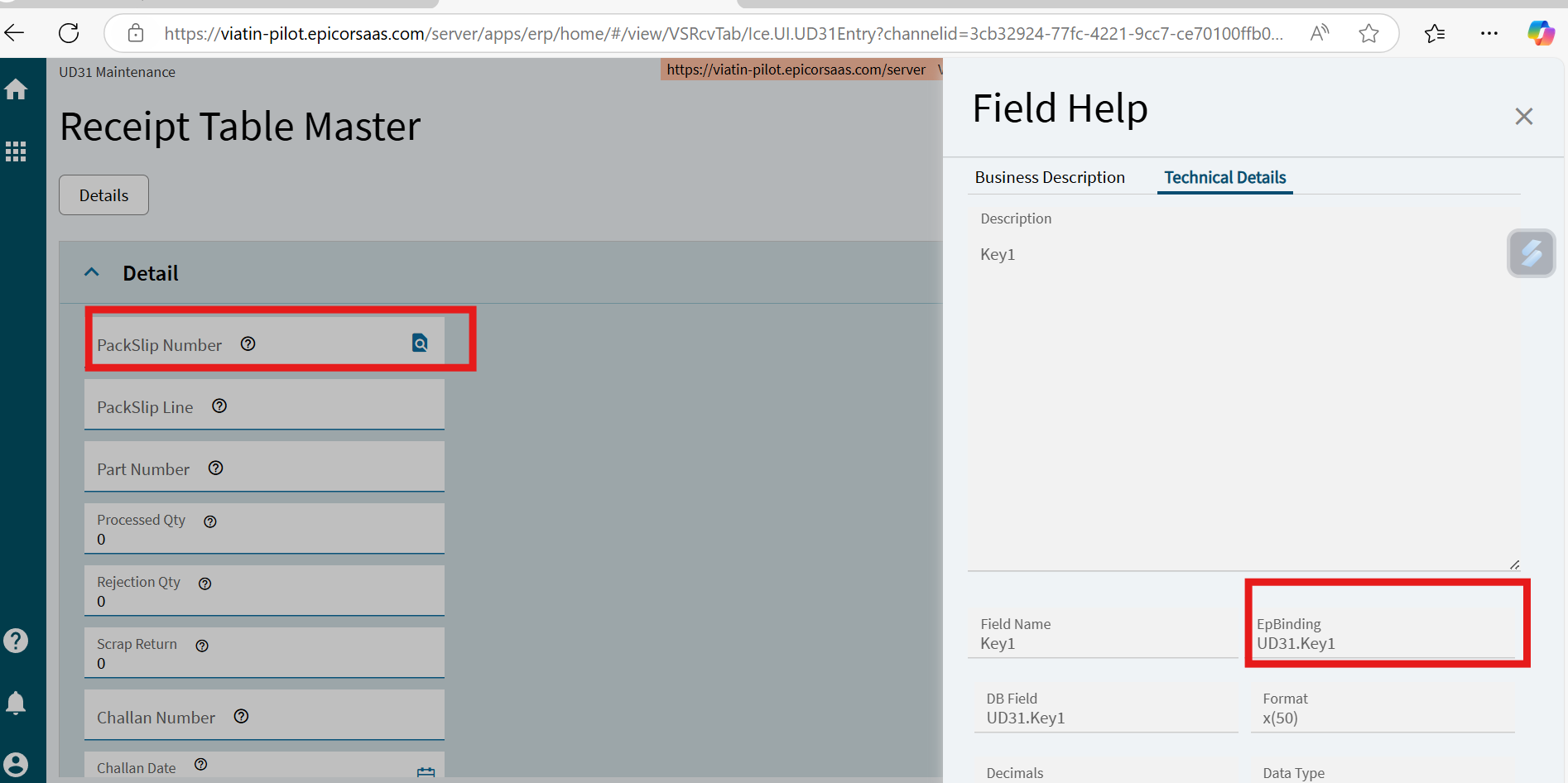Screen dimensions: 1568x783
Task: Open browser Settings and more menu
Action: [x=1489, y=33]
